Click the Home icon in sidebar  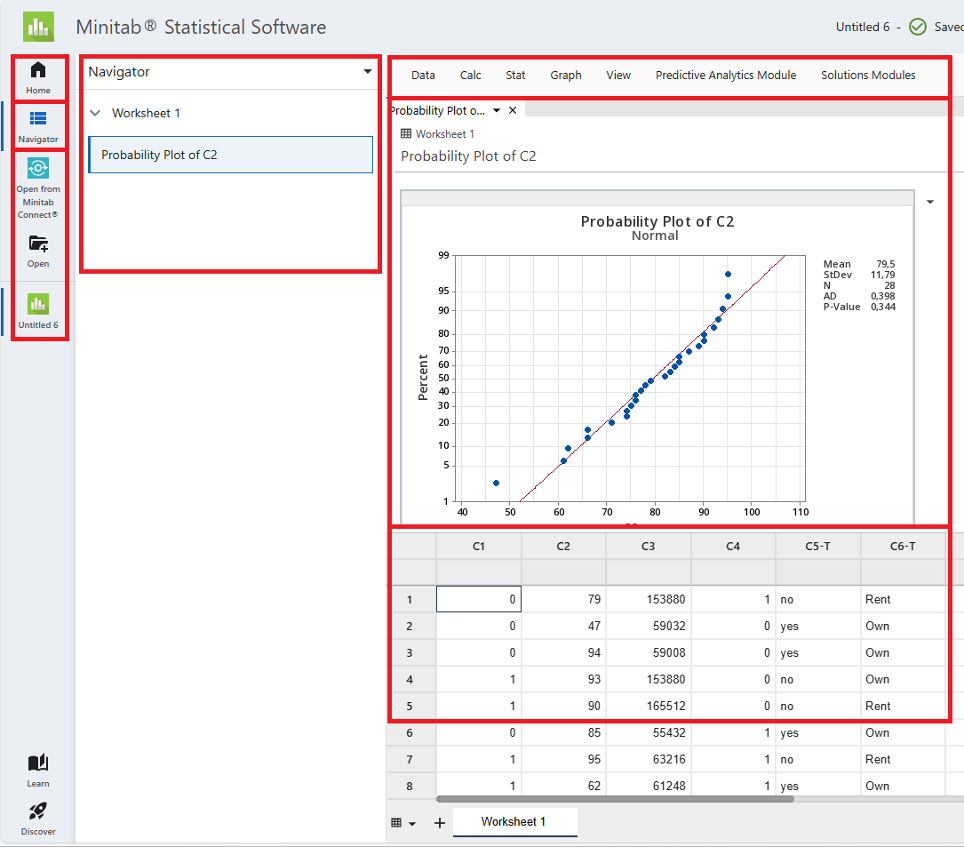(x=38, y=71)
